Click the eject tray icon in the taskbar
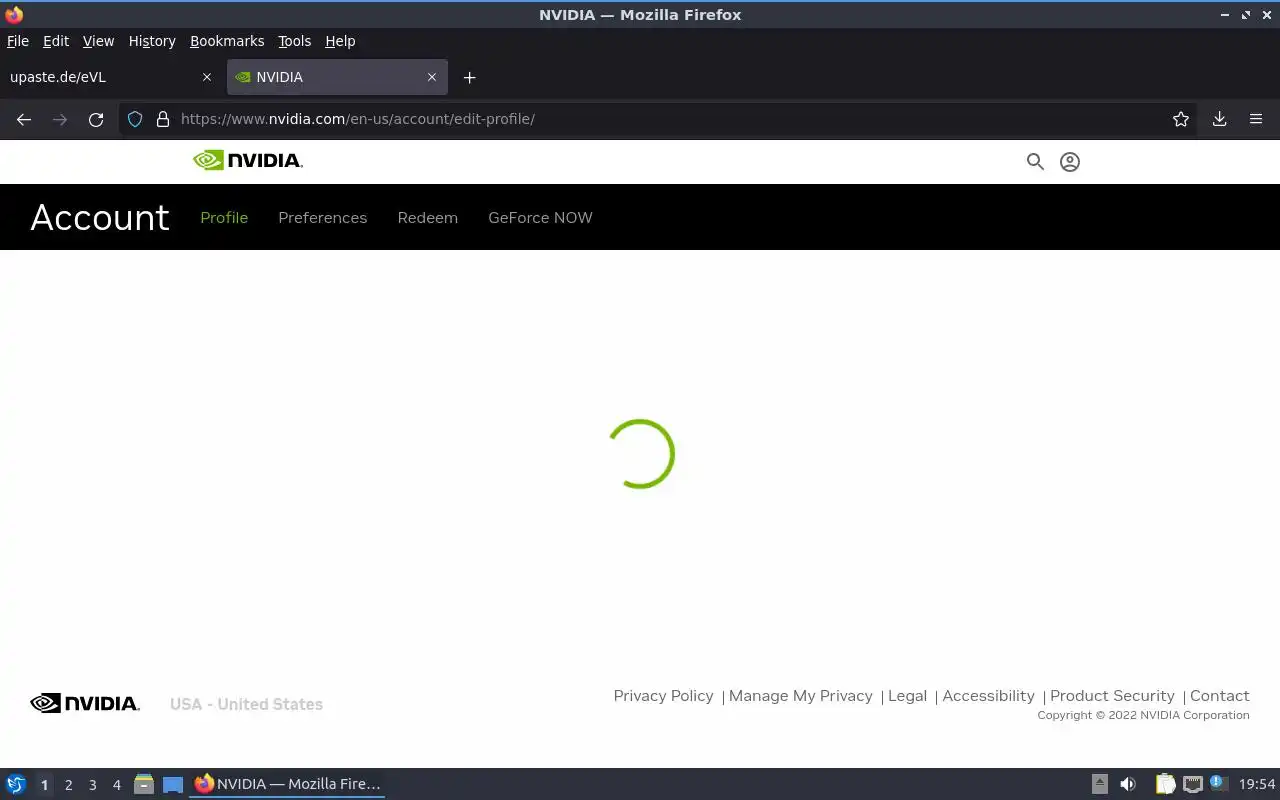The height and width of the screenshot is (800, 1280). click(1100, 784)
